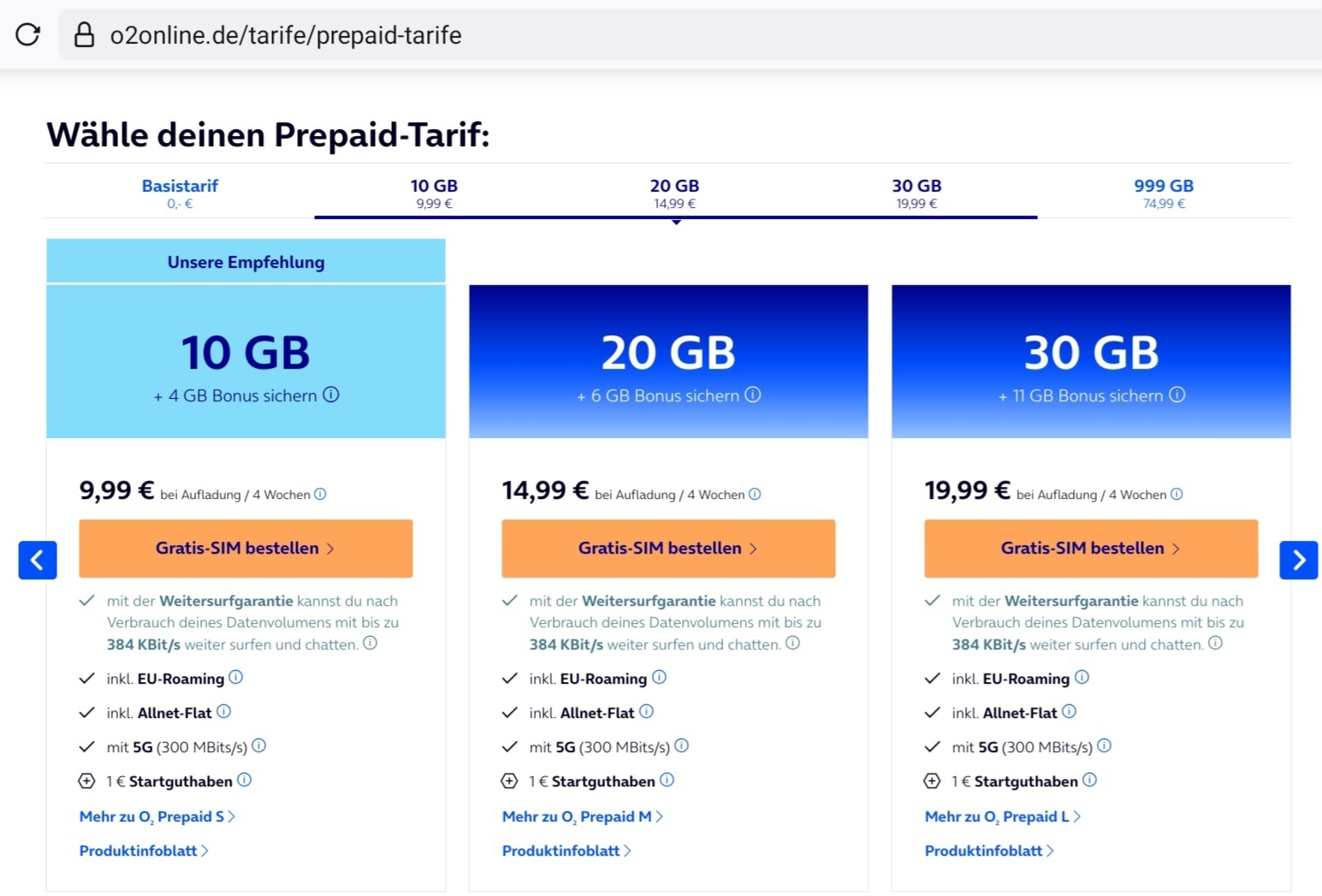
Task: Click the 10 GB card header
Action: [246, 361]
